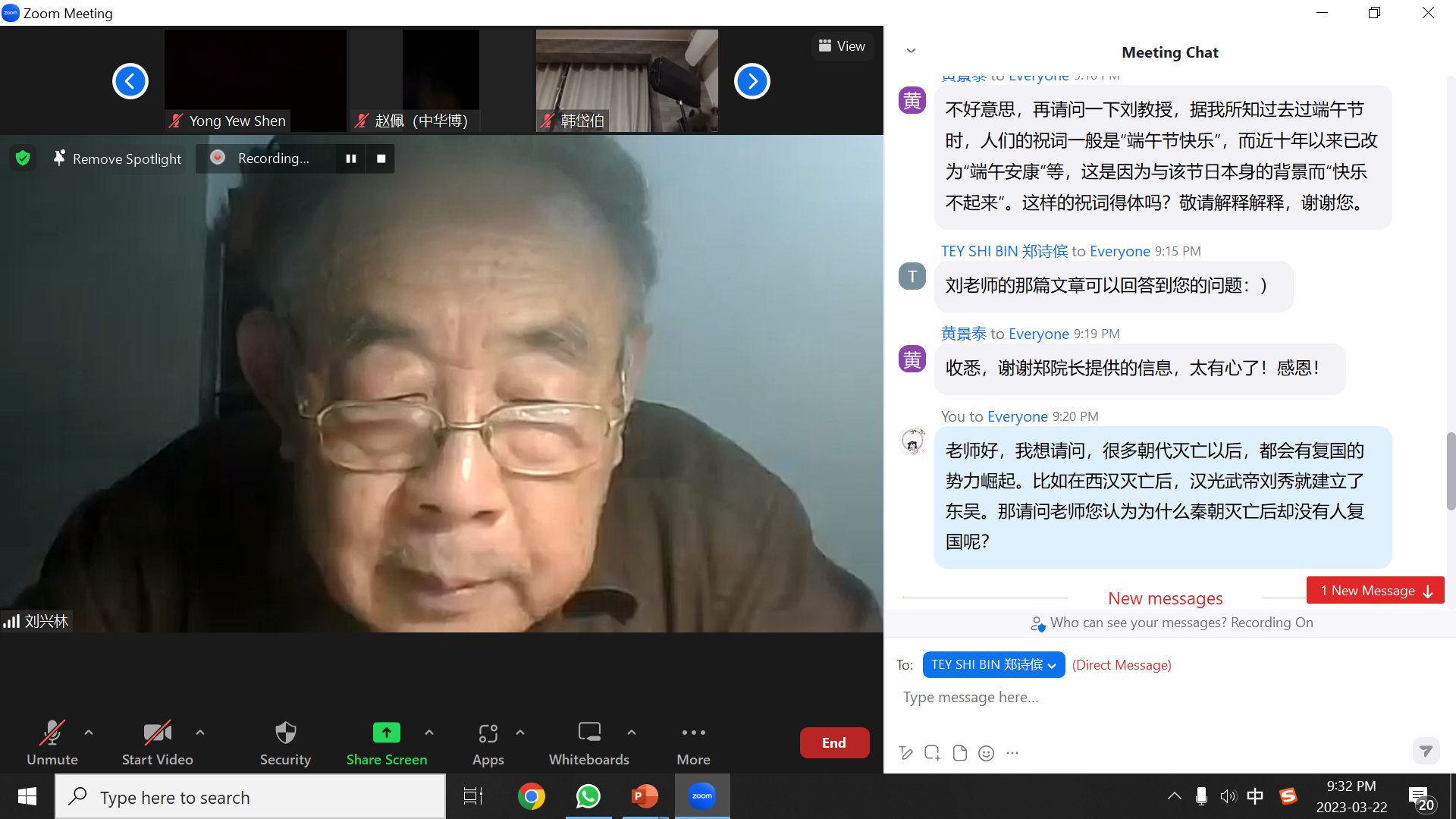Toggle the 中 input method indicator

[1255, 796]
